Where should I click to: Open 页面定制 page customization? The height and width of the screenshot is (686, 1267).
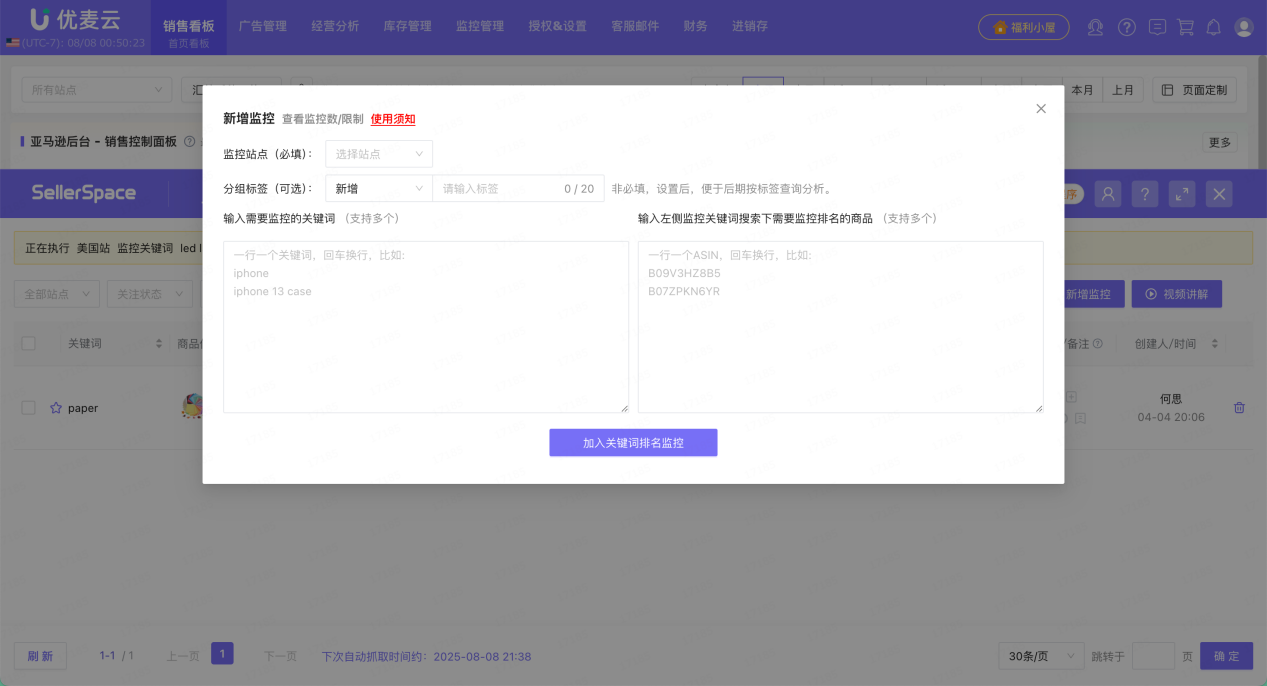click(x=1194, y=89)
